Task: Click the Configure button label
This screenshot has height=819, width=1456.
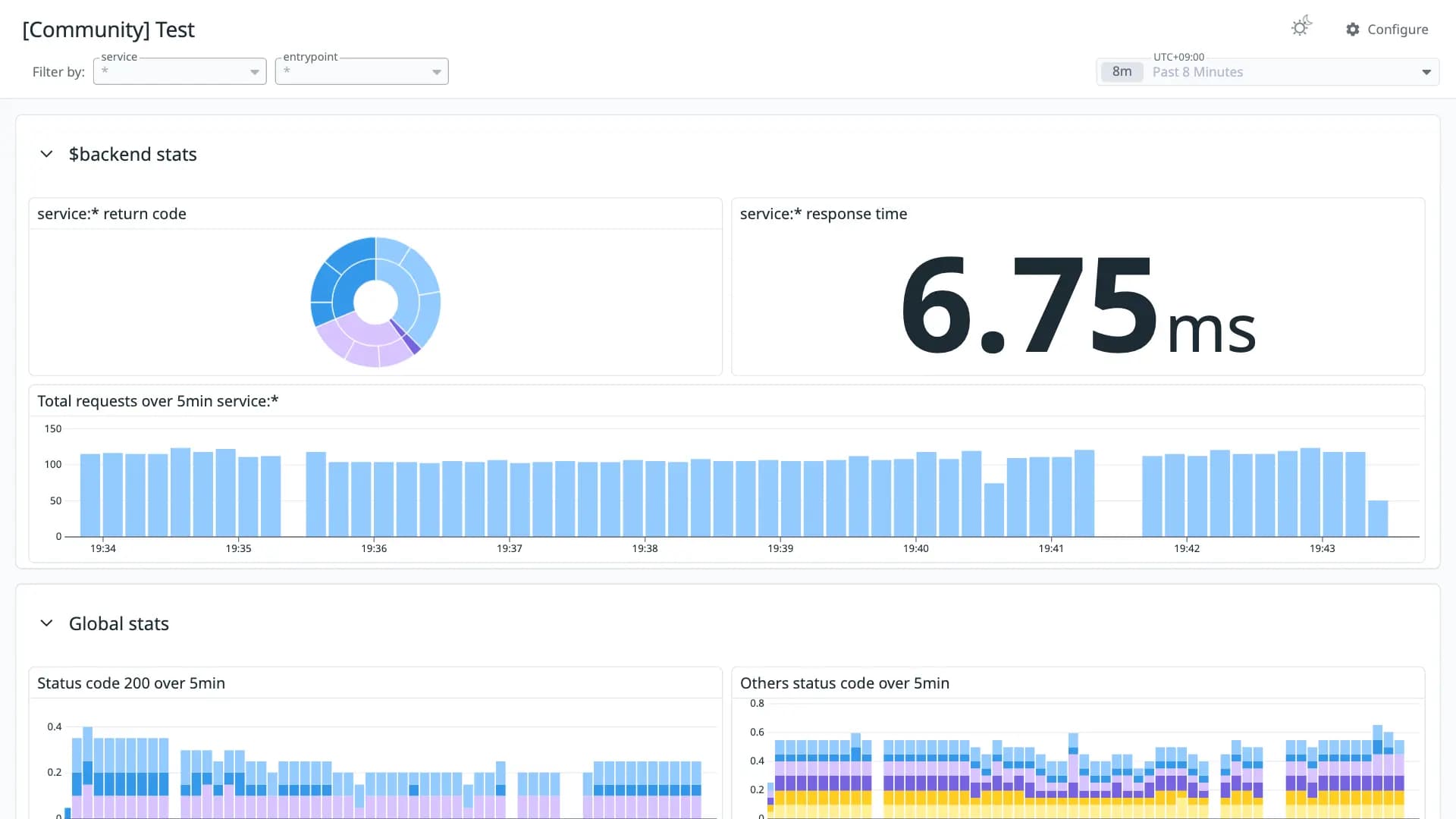Action: (1398, 30)
